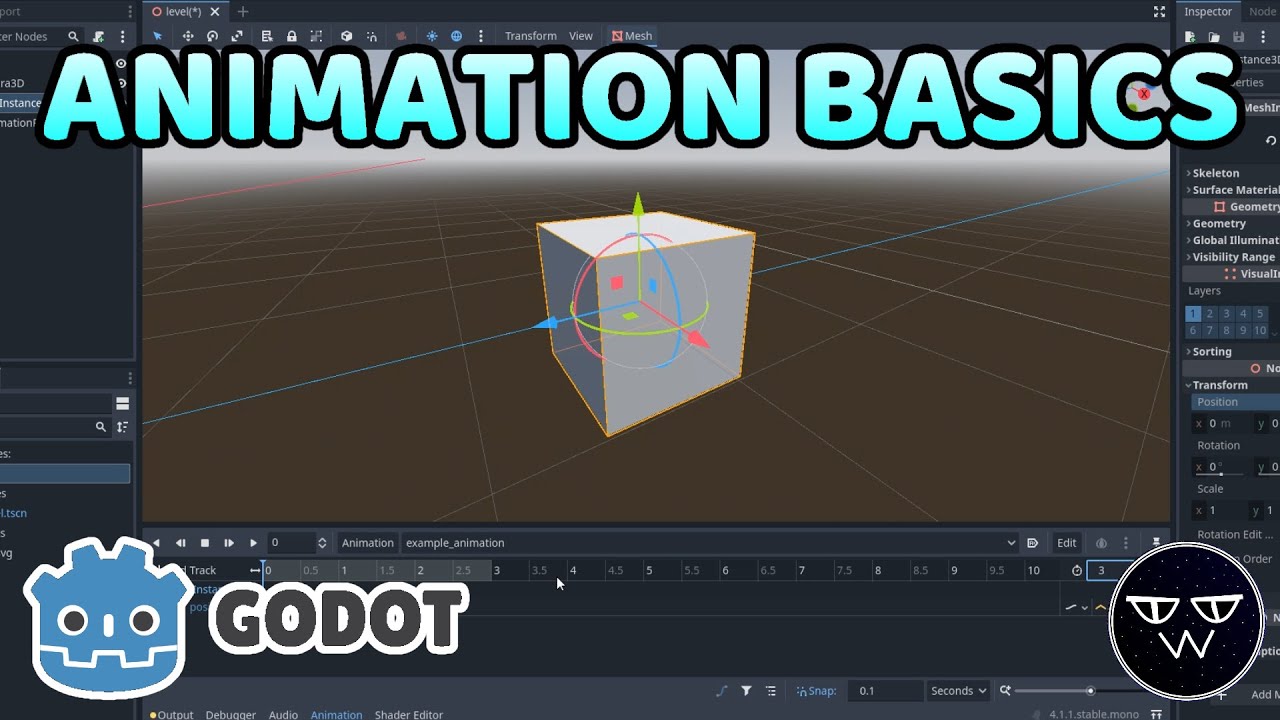
Task: Play animation from current position
Action: (253, 543)
